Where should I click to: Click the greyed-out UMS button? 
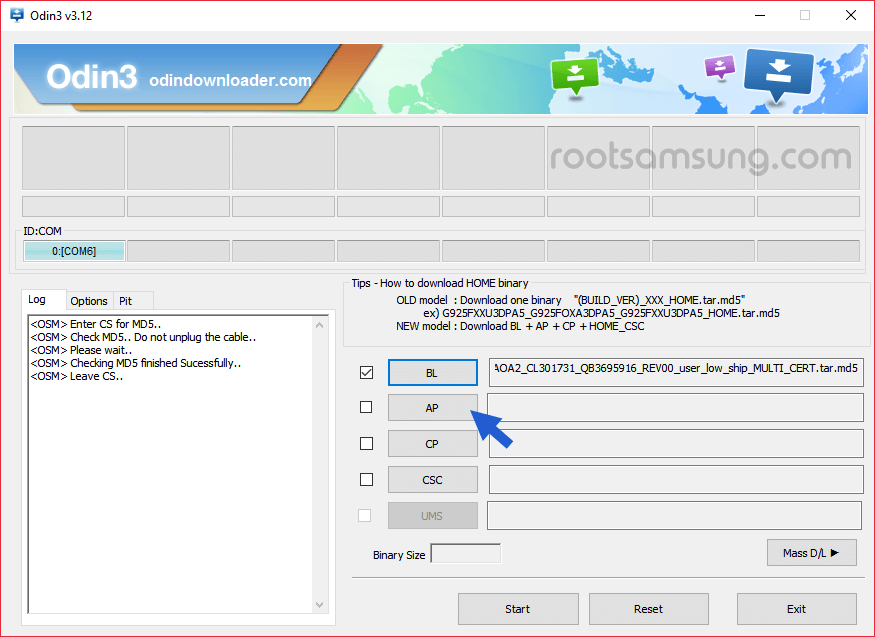(432, 516)
